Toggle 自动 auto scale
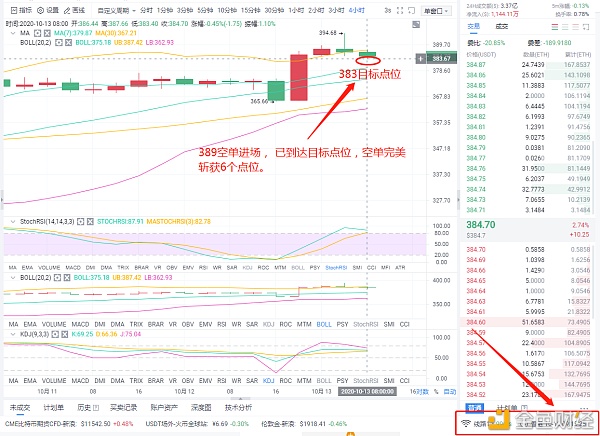The height and width of the screenshot is (436, 600). (x=450, y=392)
